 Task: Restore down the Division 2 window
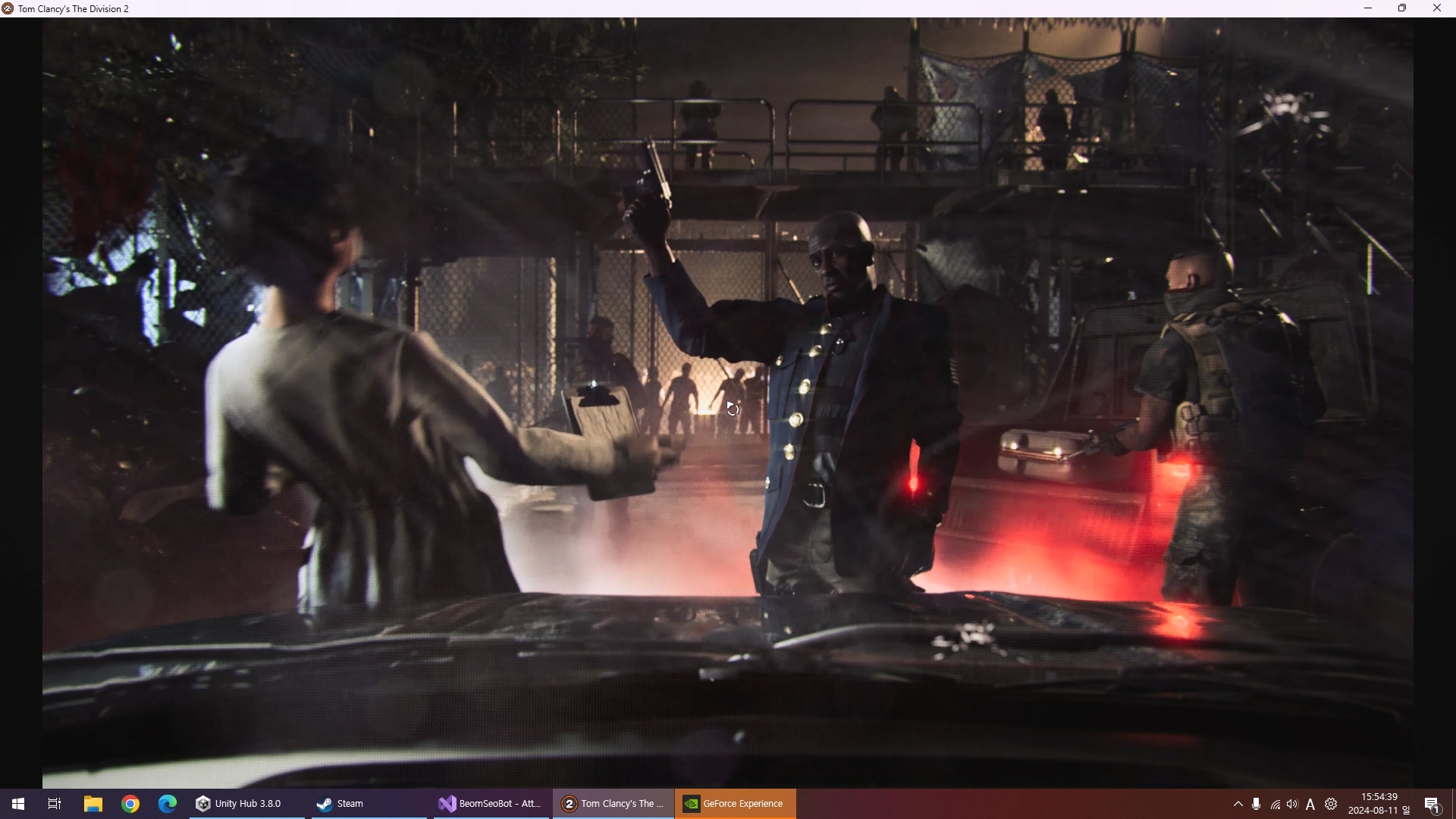click(x=1402, y=8)
